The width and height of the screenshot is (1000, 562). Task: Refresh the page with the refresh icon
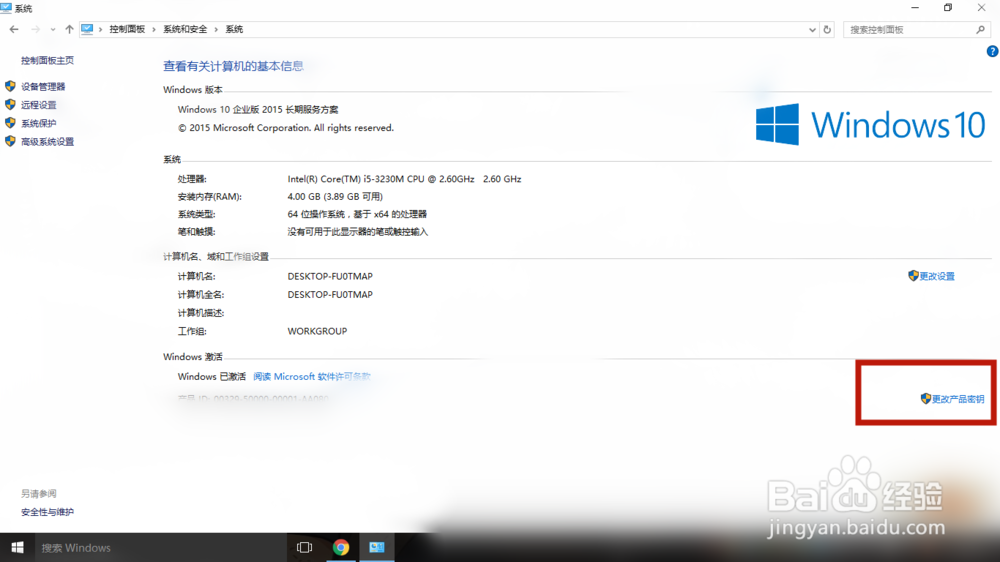click(827, 29)
